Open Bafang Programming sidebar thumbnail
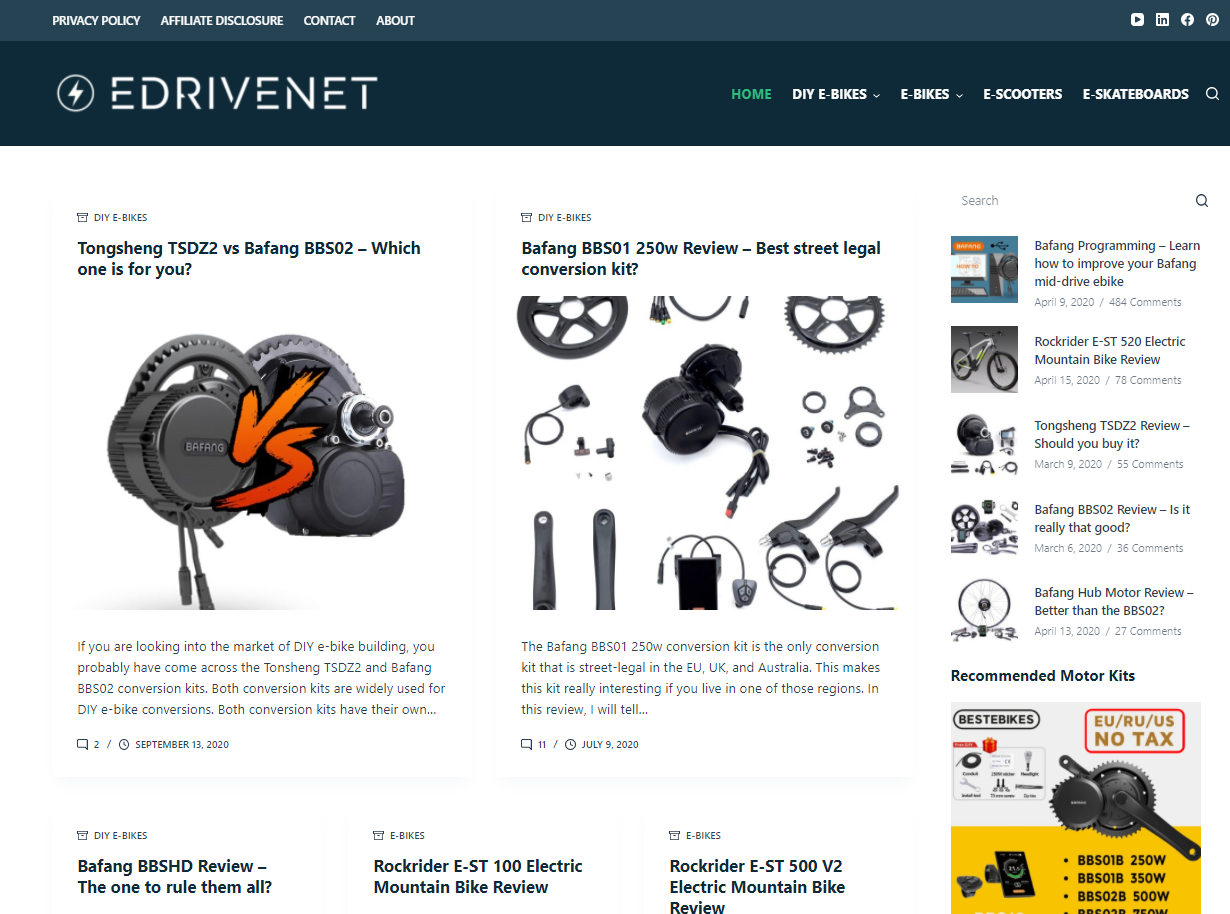This screenshot has height=914, width=1230. click(x=984, y=269)
